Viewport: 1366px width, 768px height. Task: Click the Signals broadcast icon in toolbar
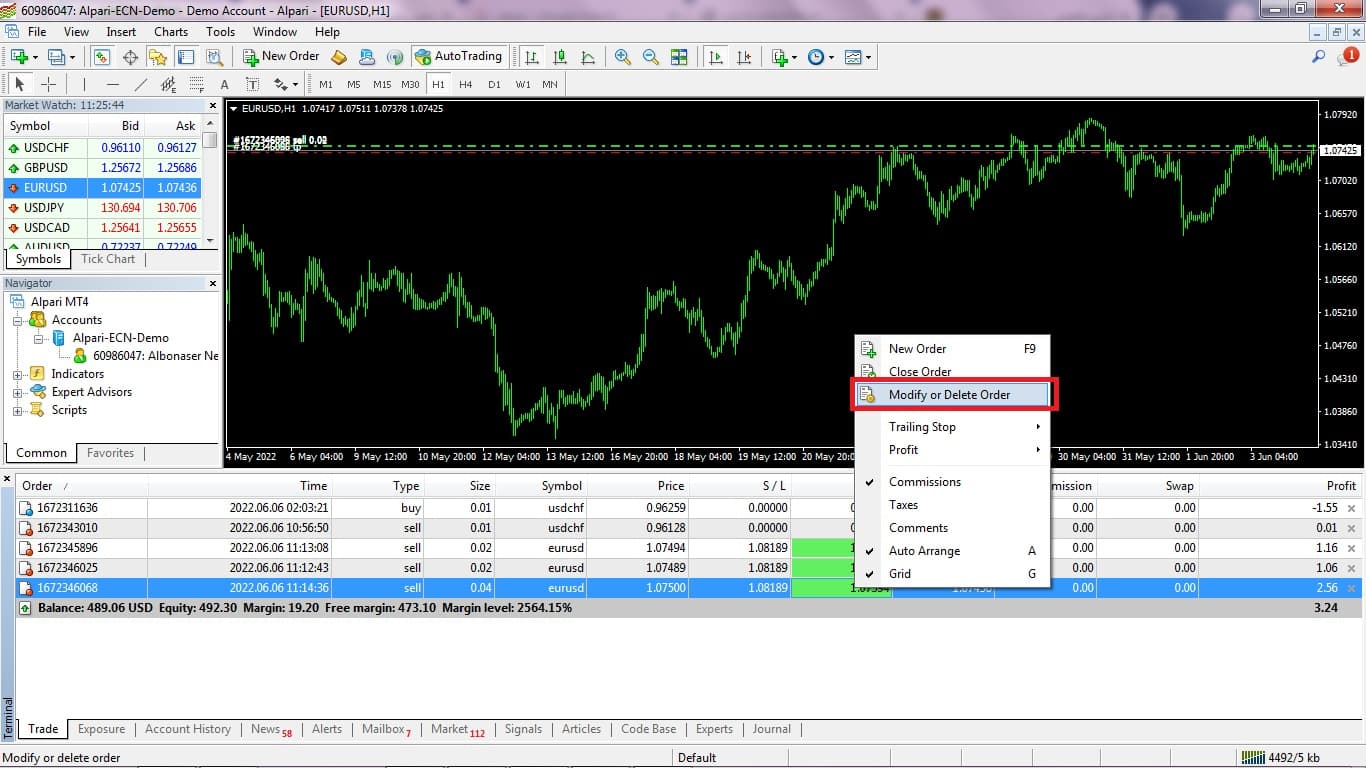click(395, 57)
